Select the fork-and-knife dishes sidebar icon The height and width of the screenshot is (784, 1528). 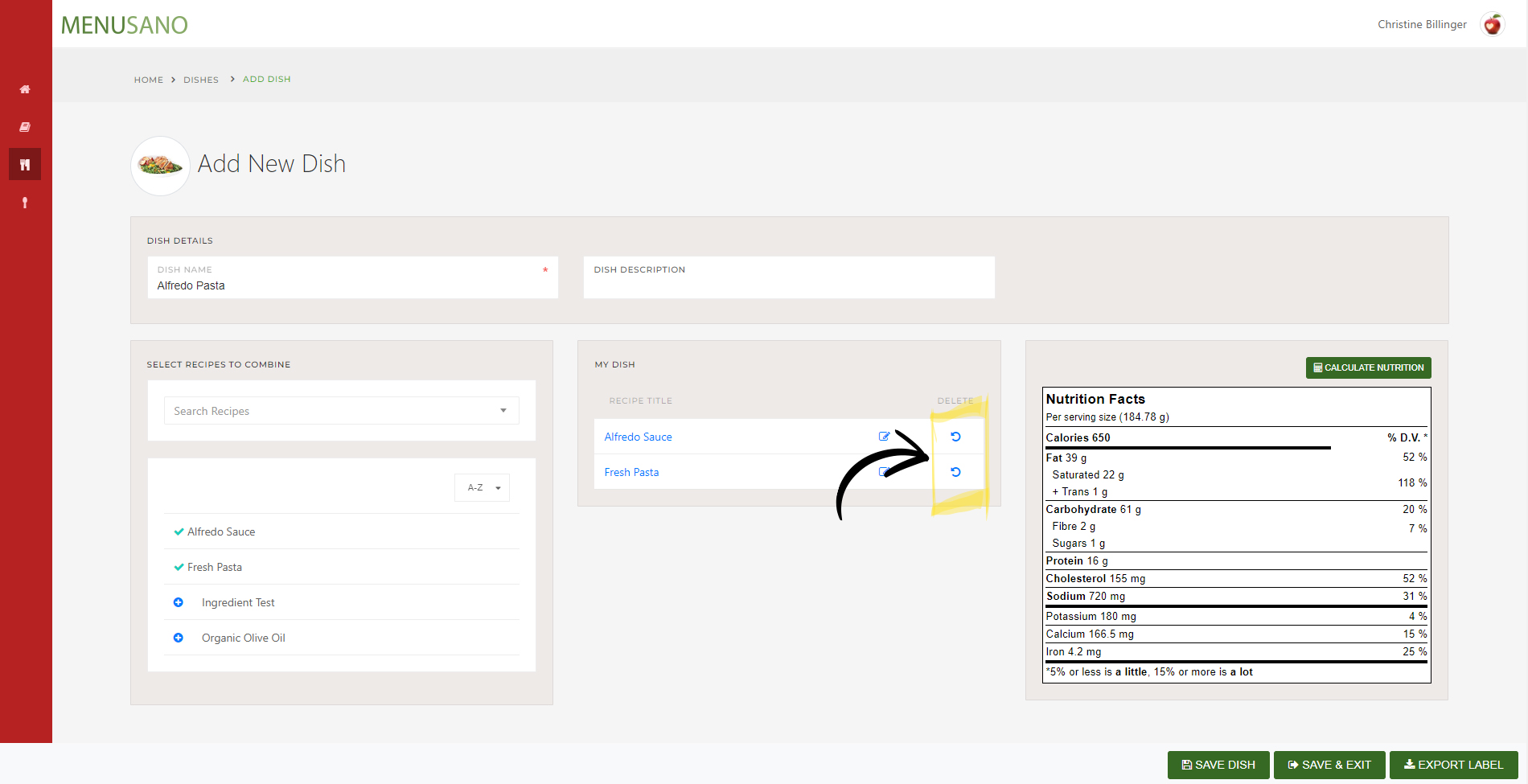pos(25,165)
